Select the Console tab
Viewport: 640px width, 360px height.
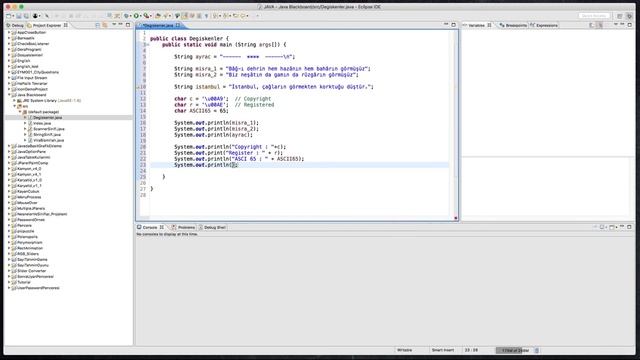(150, 227)
